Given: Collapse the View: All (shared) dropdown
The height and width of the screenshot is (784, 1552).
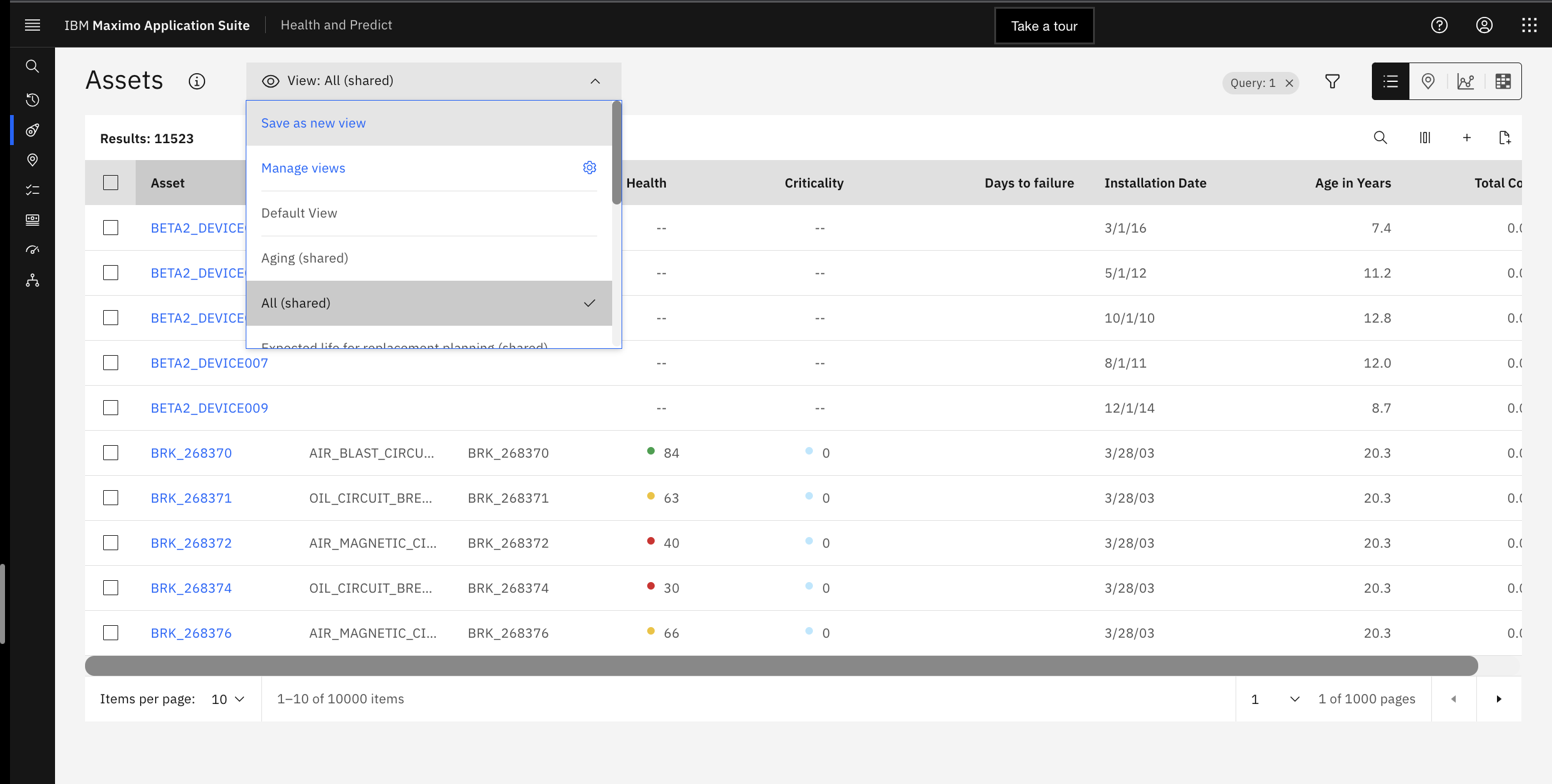Looking at the screenshot, I should [x=433, y=81].
